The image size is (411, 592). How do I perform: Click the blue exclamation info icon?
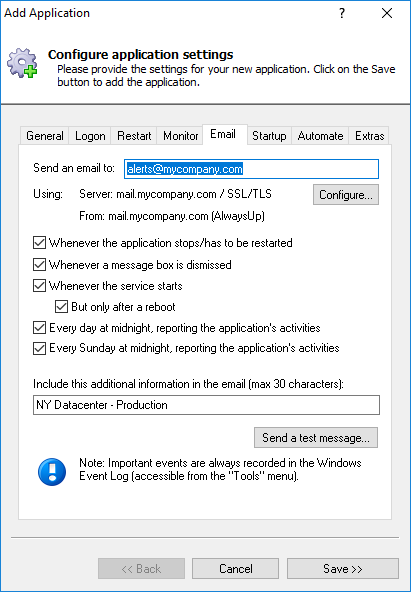pyautogui.click(x=52, y=472)
